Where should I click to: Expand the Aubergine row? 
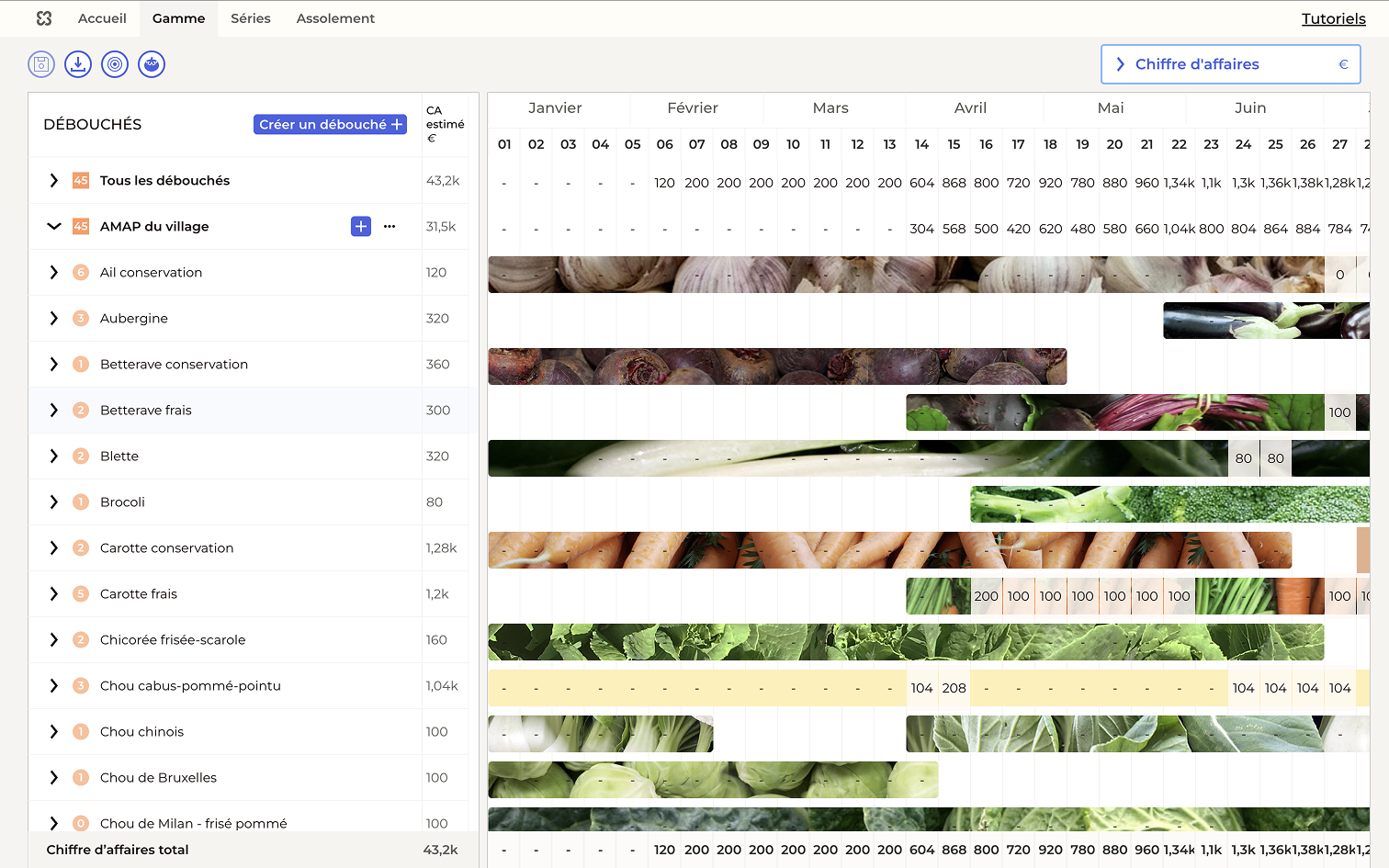tap(53, 318)
